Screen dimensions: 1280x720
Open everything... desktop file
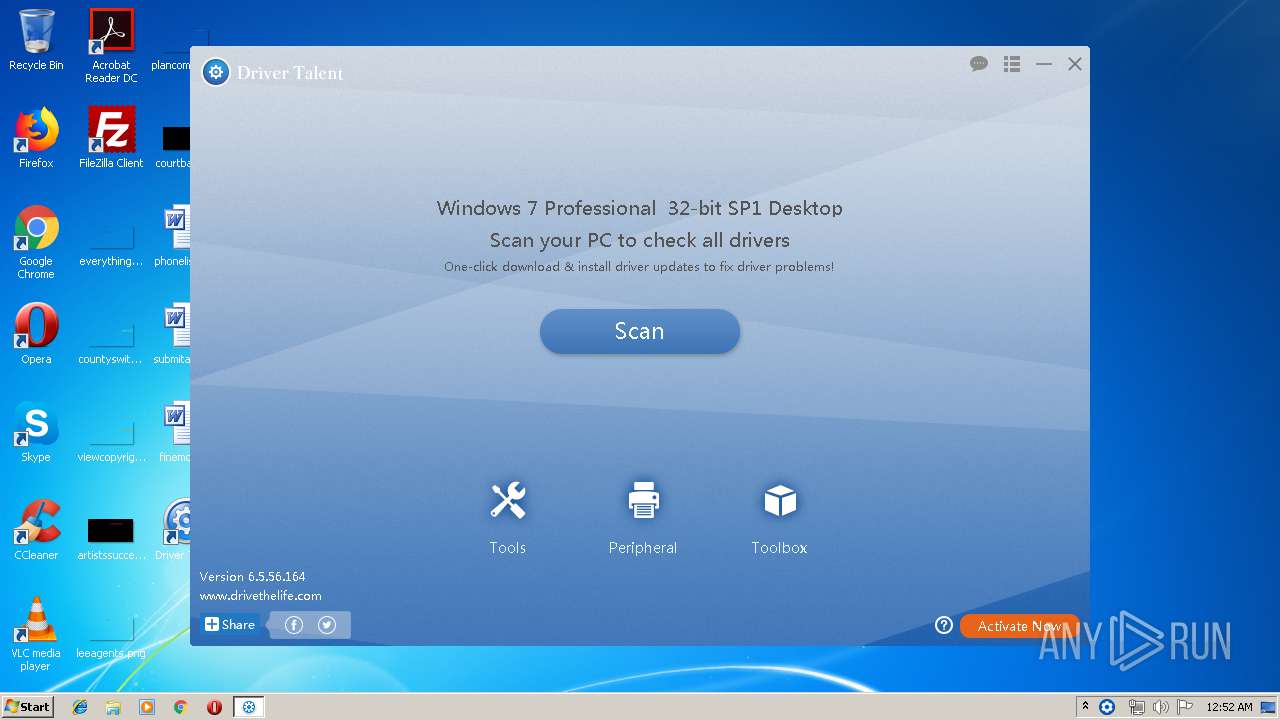coord(111,244)
